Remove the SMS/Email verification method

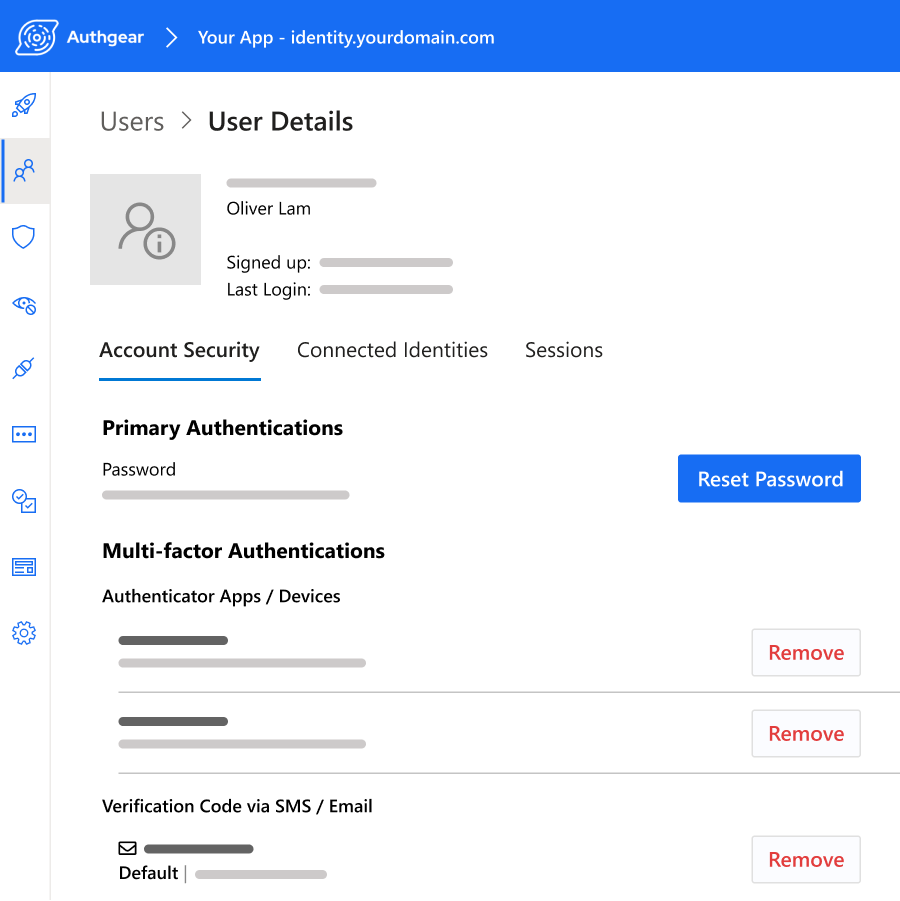806,859
